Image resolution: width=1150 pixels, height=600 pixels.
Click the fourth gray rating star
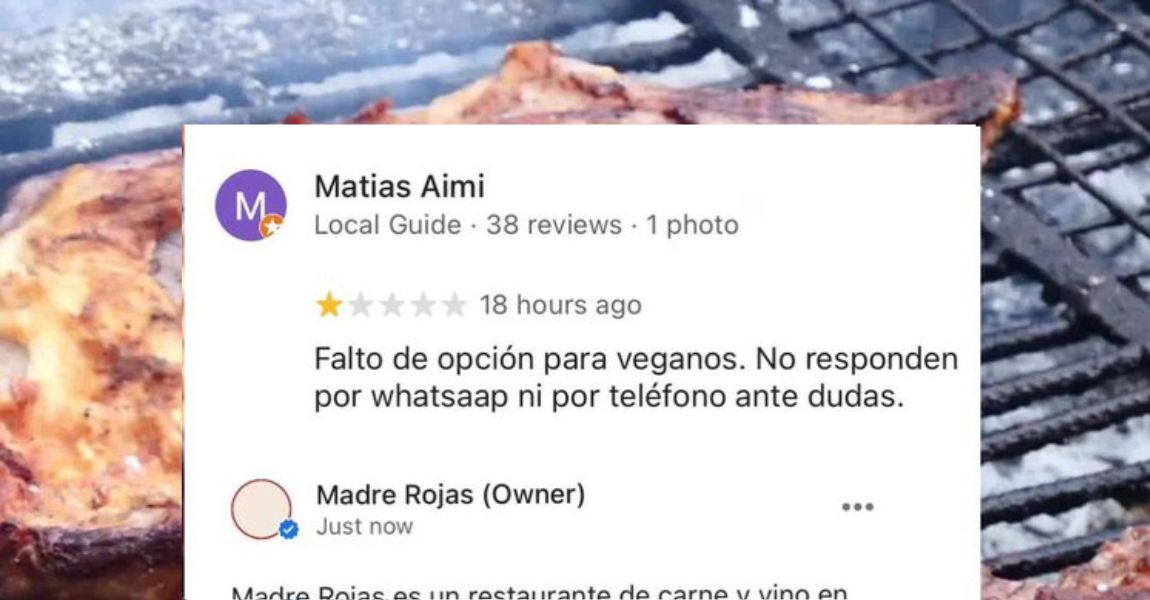[x=423, y=304]
